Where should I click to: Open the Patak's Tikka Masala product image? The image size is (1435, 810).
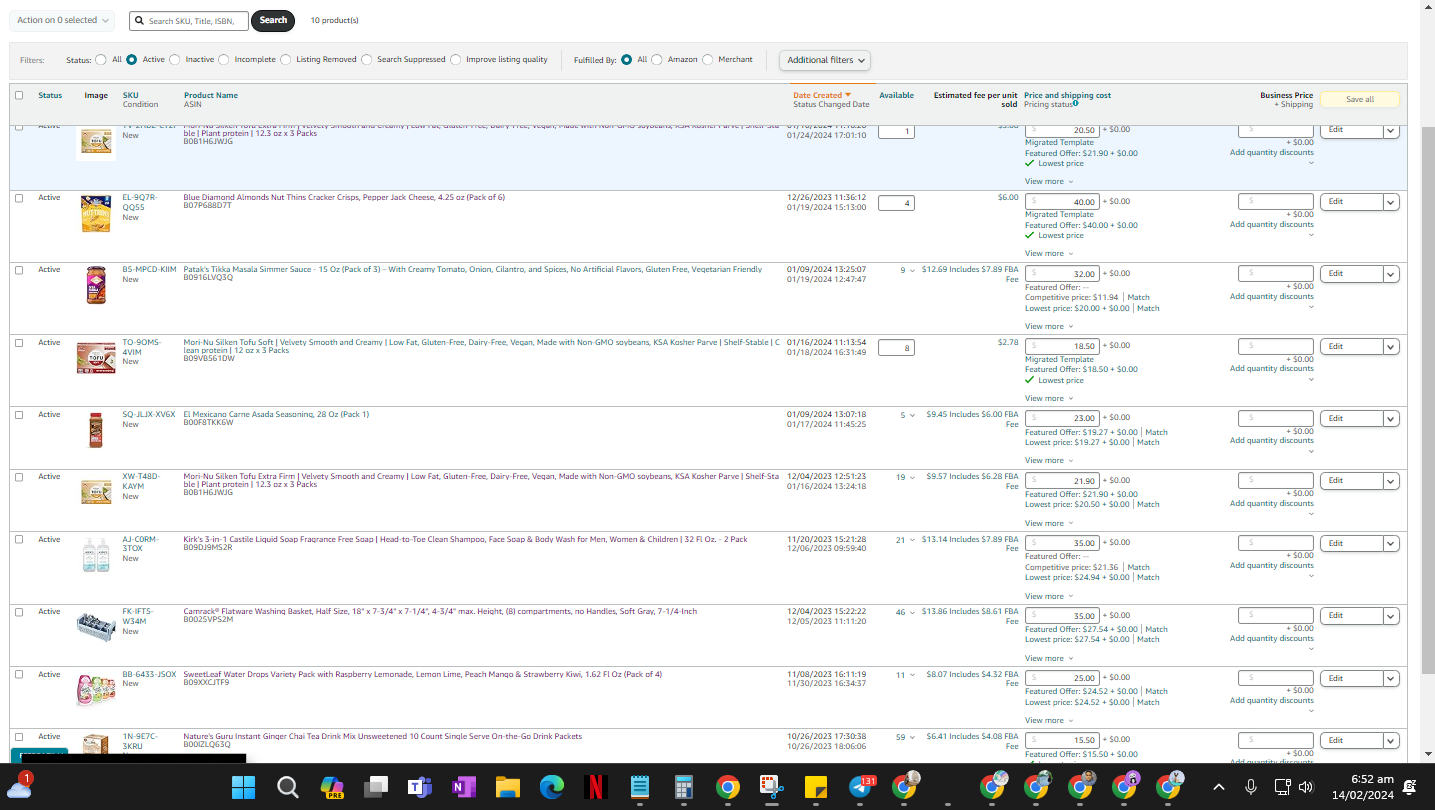coord(96,286)
